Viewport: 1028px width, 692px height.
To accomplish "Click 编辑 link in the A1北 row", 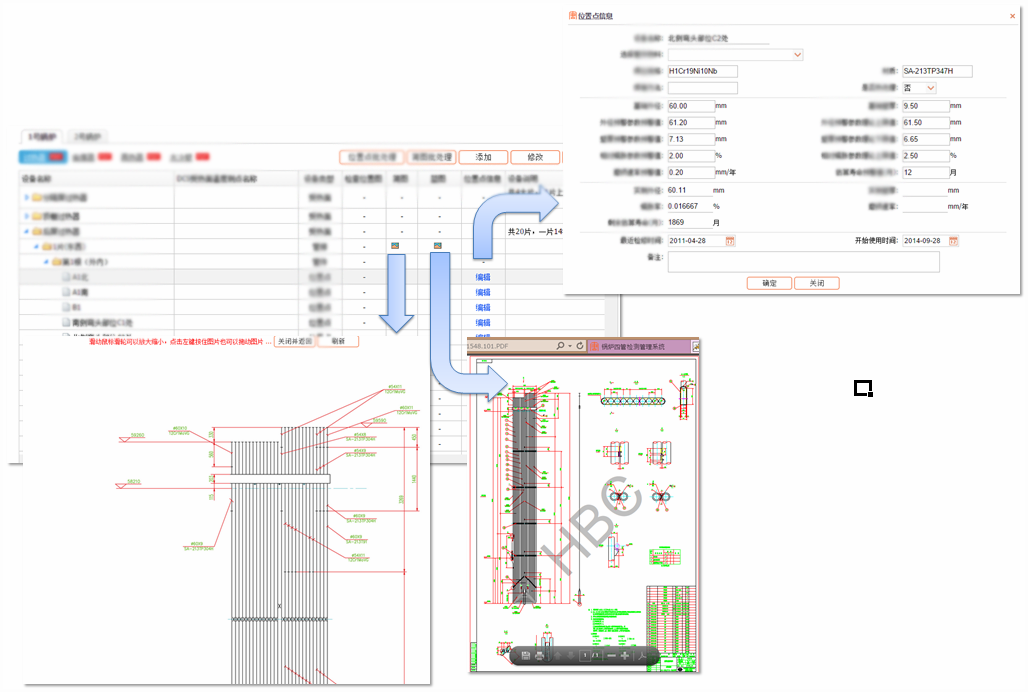I will (483, 277).
